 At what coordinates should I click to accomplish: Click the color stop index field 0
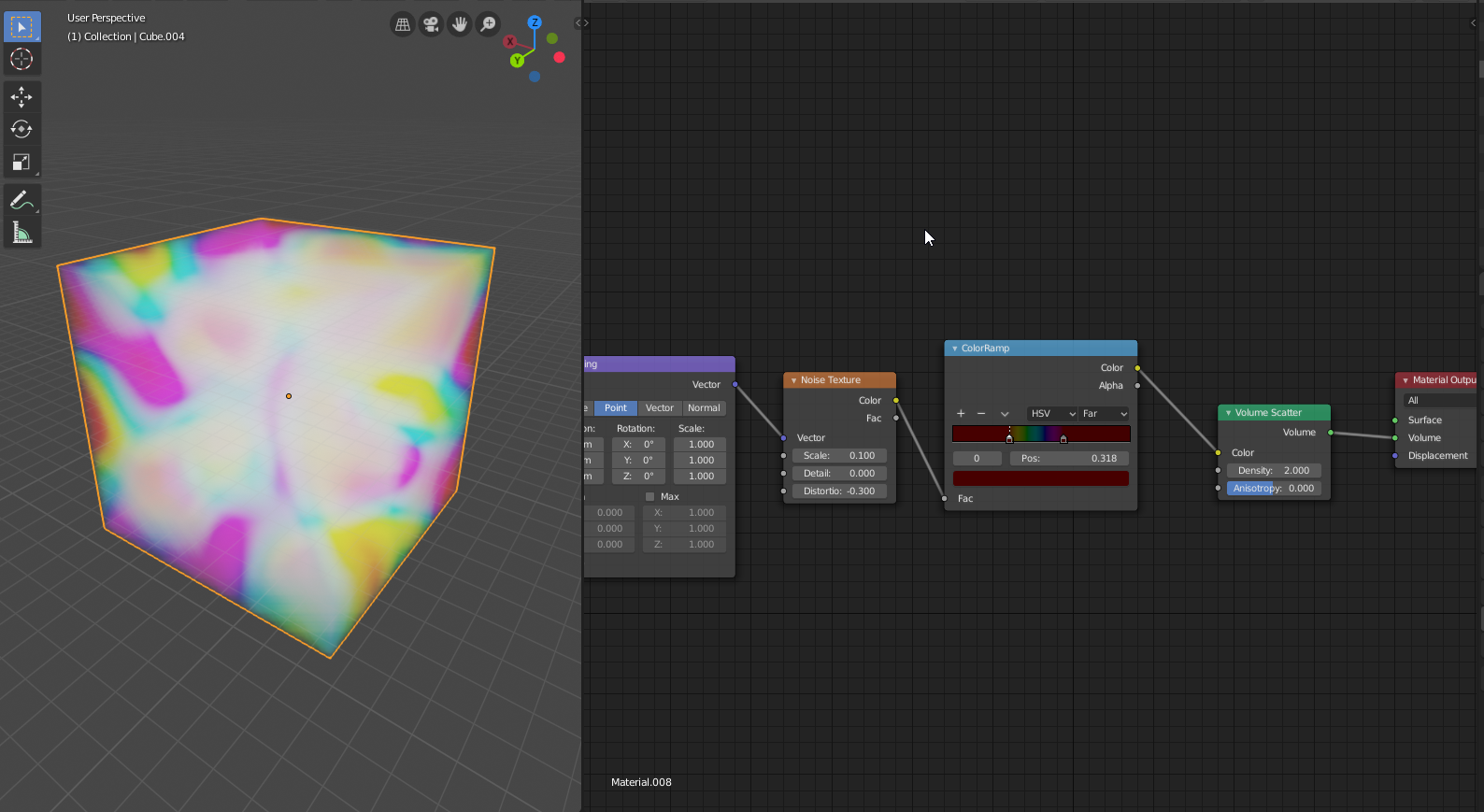pyautogui.click(x=977, y=458)
